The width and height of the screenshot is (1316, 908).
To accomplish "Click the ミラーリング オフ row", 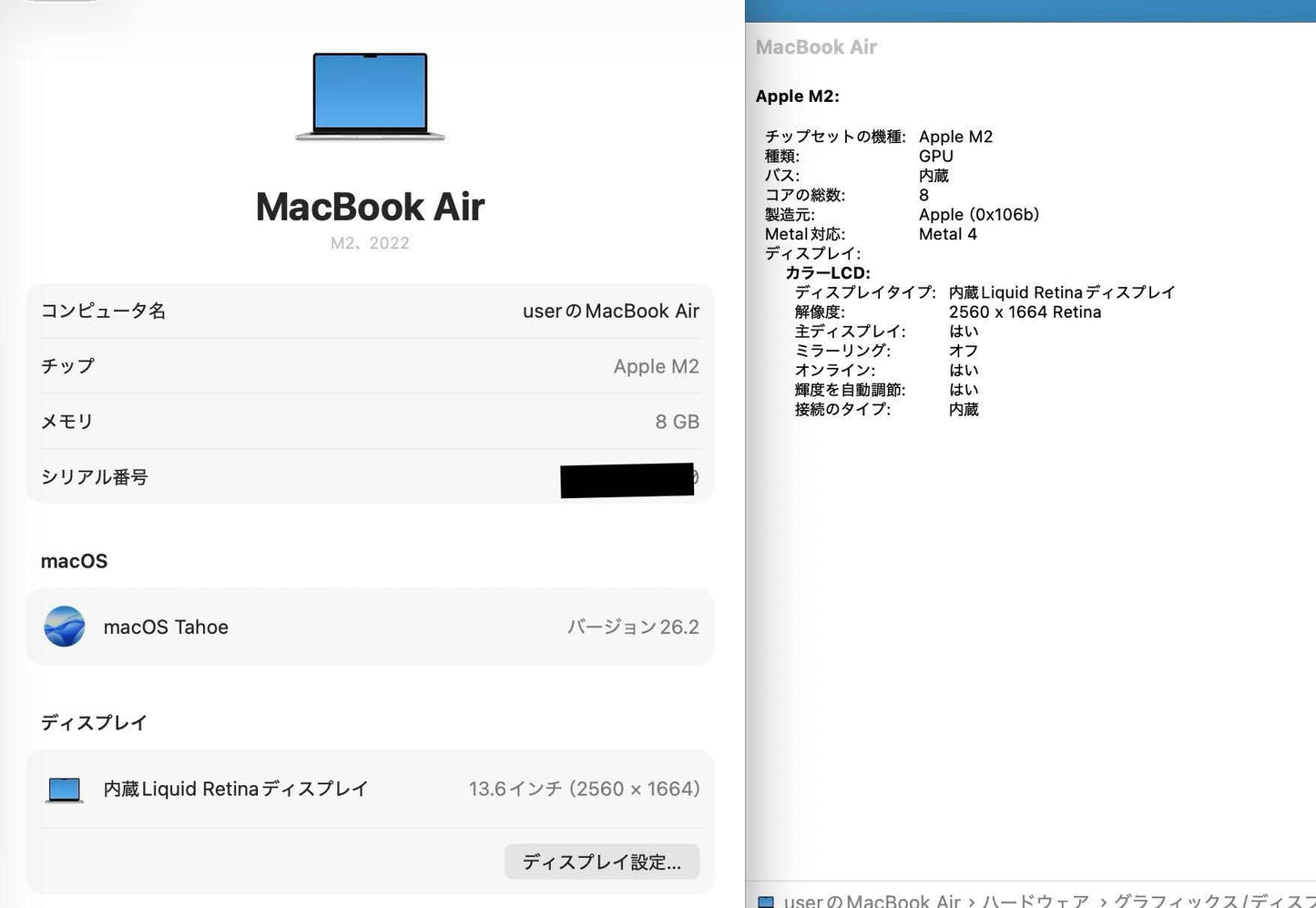I will [x=886, y=351].
